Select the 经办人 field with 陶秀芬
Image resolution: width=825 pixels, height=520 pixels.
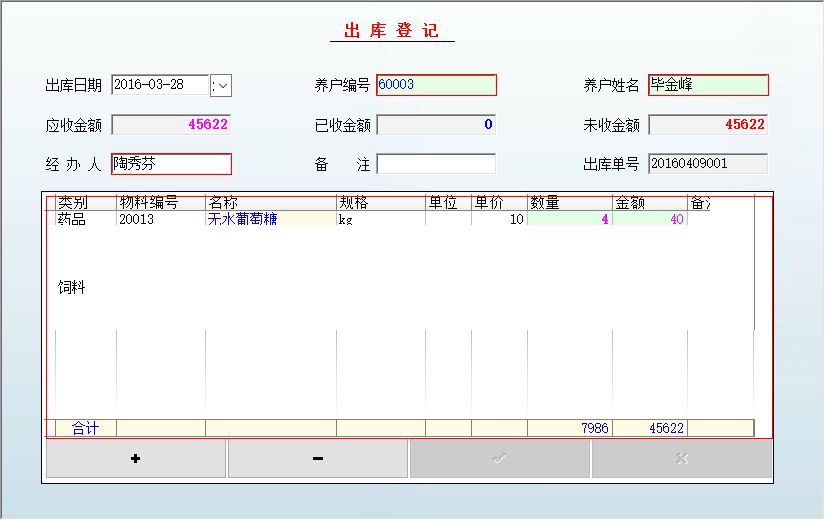[x=171, y=164]
